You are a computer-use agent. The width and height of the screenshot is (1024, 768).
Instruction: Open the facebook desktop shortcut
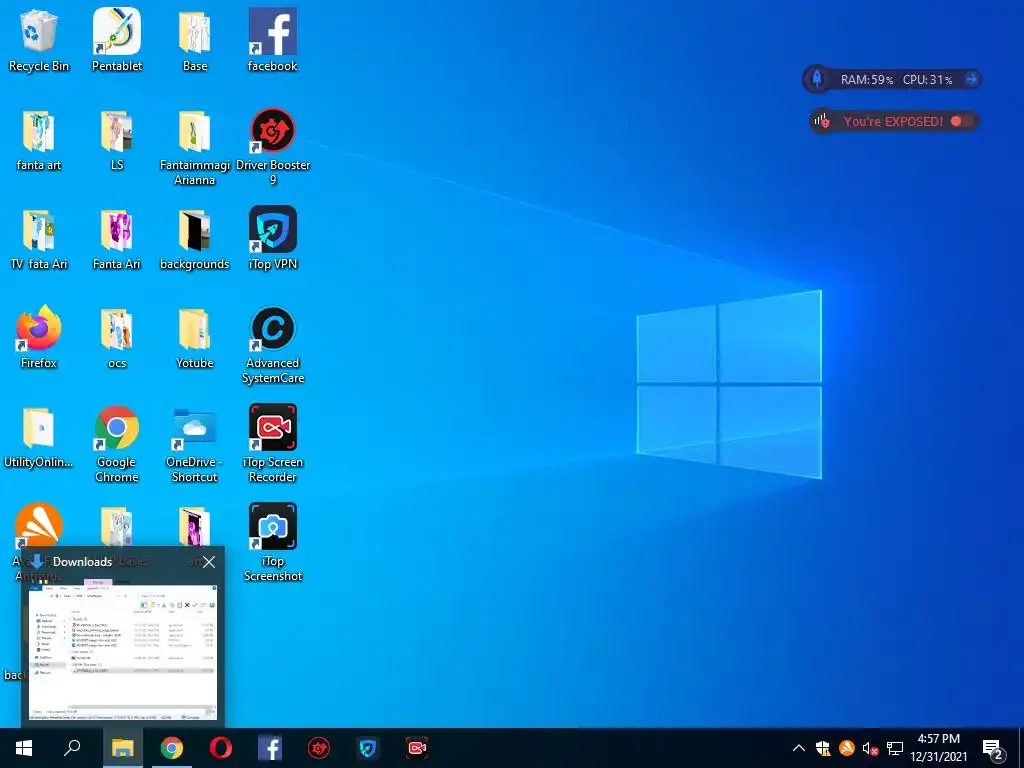coord(272,39)
